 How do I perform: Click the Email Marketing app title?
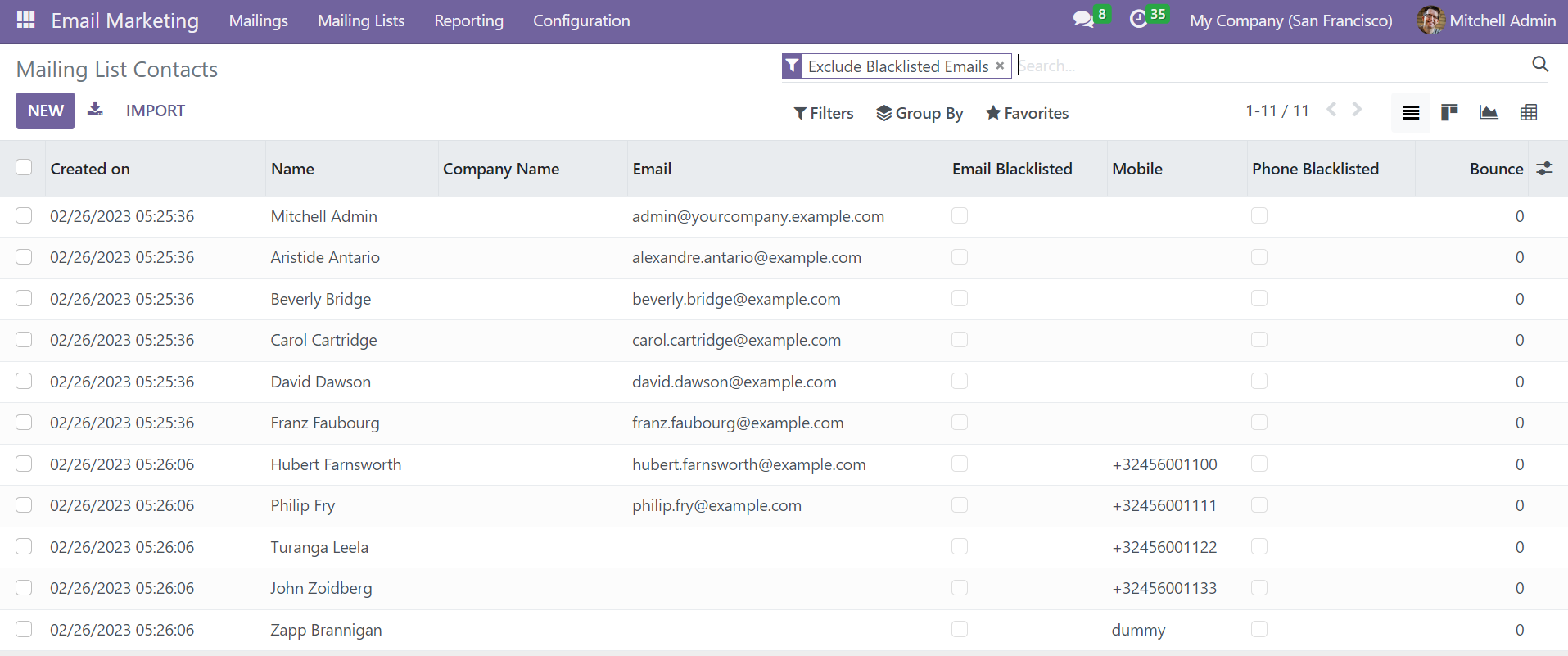125,20
